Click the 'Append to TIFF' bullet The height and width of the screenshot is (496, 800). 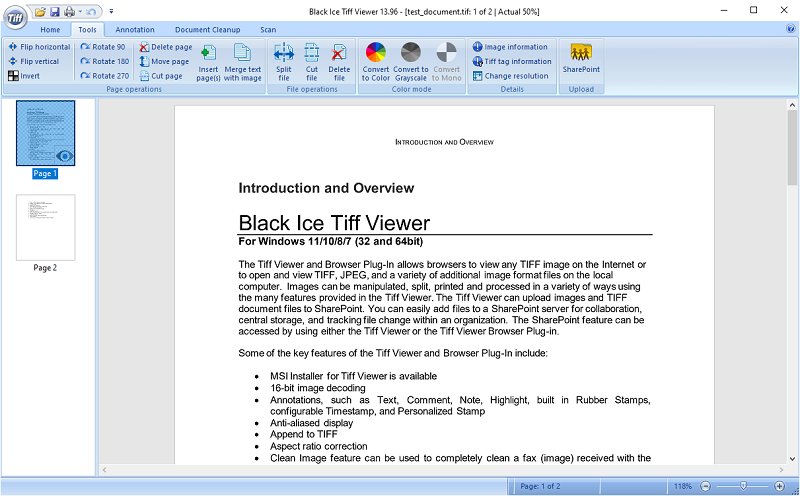[304, 434]
